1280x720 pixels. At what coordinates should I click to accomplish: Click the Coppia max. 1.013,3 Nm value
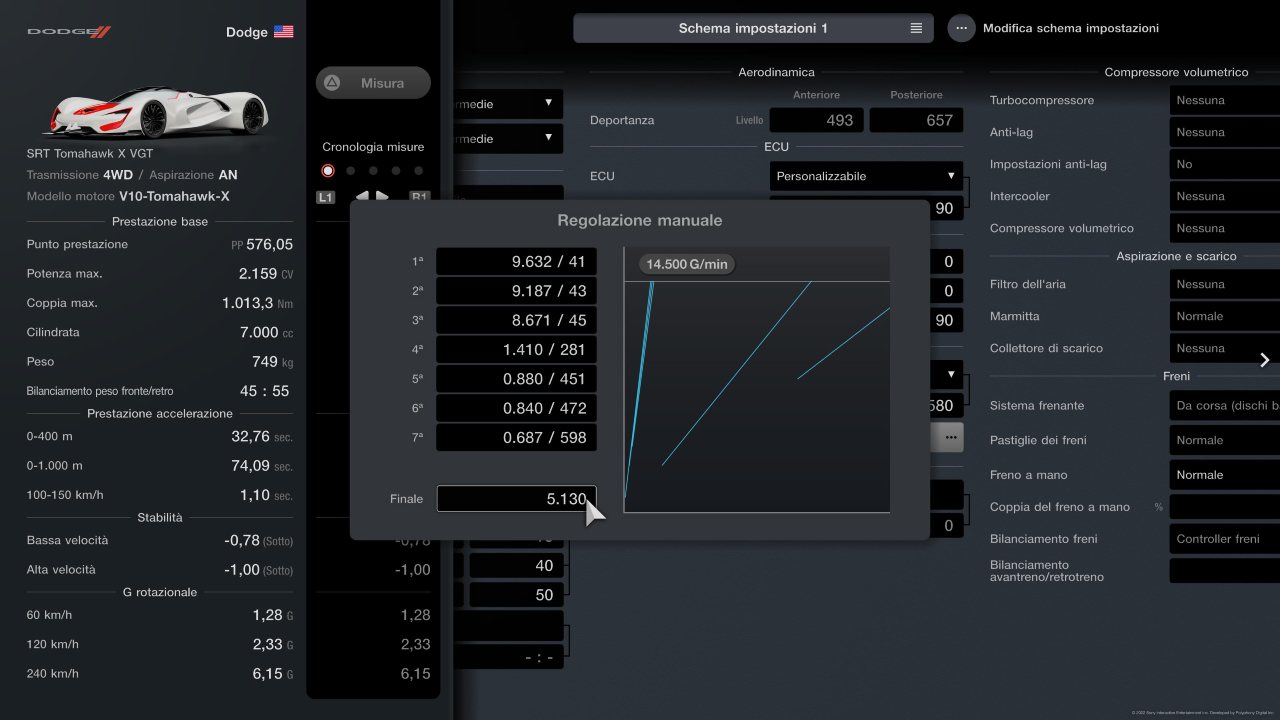pyautogui.click(x=258, y=303)
